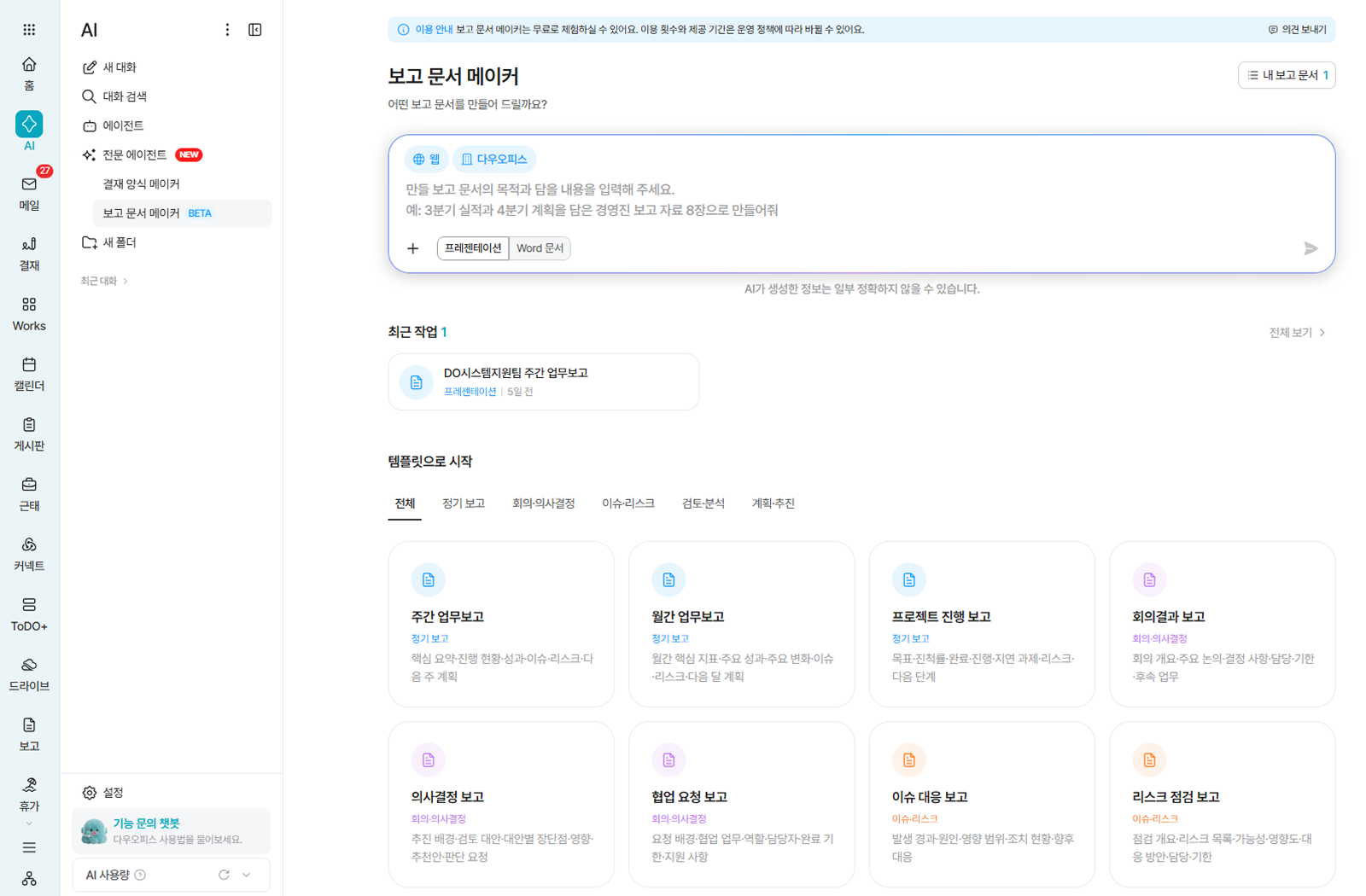
Task: Click the plus attach button in prompt box
Action: pyautogui.click(x=413, y=248)
